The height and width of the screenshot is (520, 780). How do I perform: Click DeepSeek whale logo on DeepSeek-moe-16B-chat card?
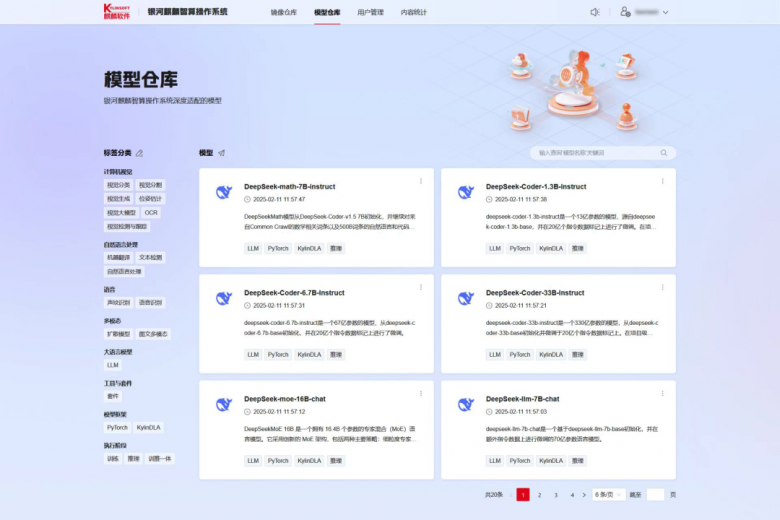pos(224,404)
